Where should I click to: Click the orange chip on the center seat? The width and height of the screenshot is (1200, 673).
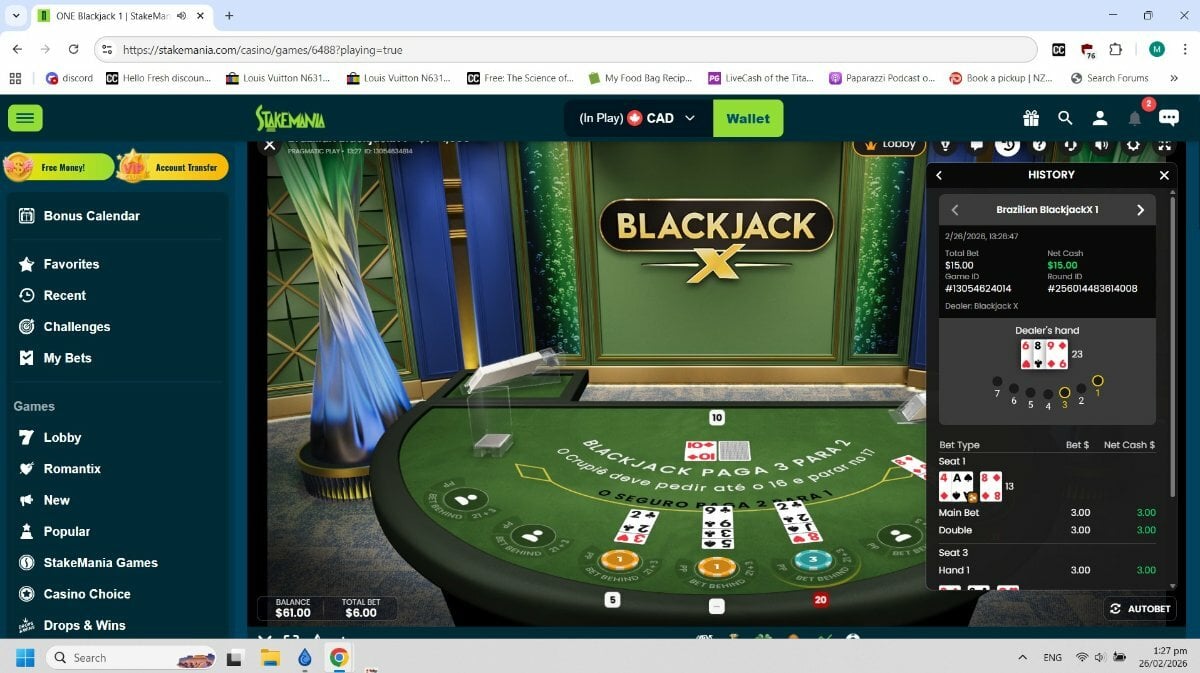click(x=716, y=567)
